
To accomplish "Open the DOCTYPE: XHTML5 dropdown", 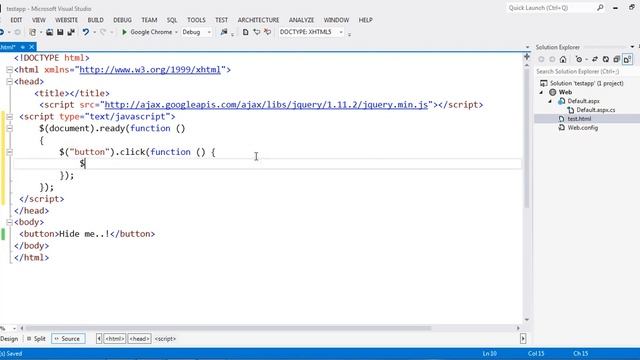I will [x=341, y=32].
